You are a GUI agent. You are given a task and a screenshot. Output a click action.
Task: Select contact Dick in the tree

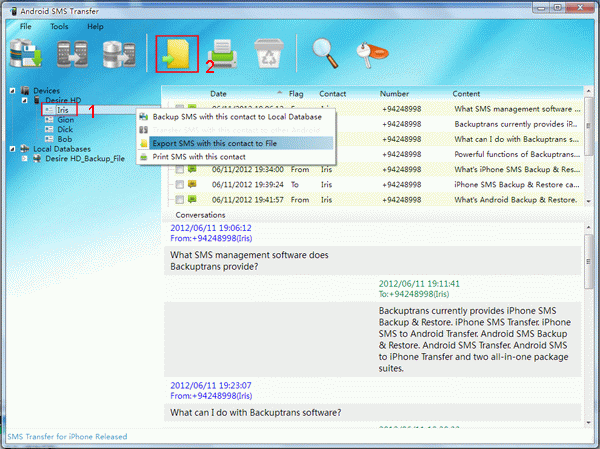(65, 129)
